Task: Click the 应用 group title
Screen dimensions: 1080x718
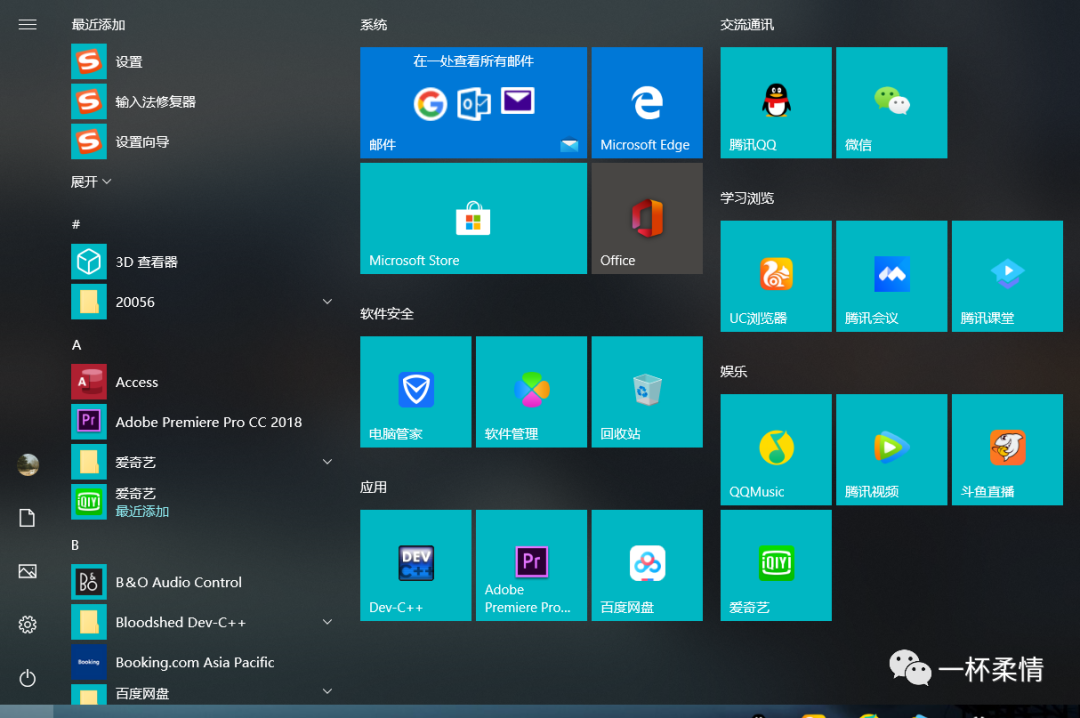Action: (373, 488)
